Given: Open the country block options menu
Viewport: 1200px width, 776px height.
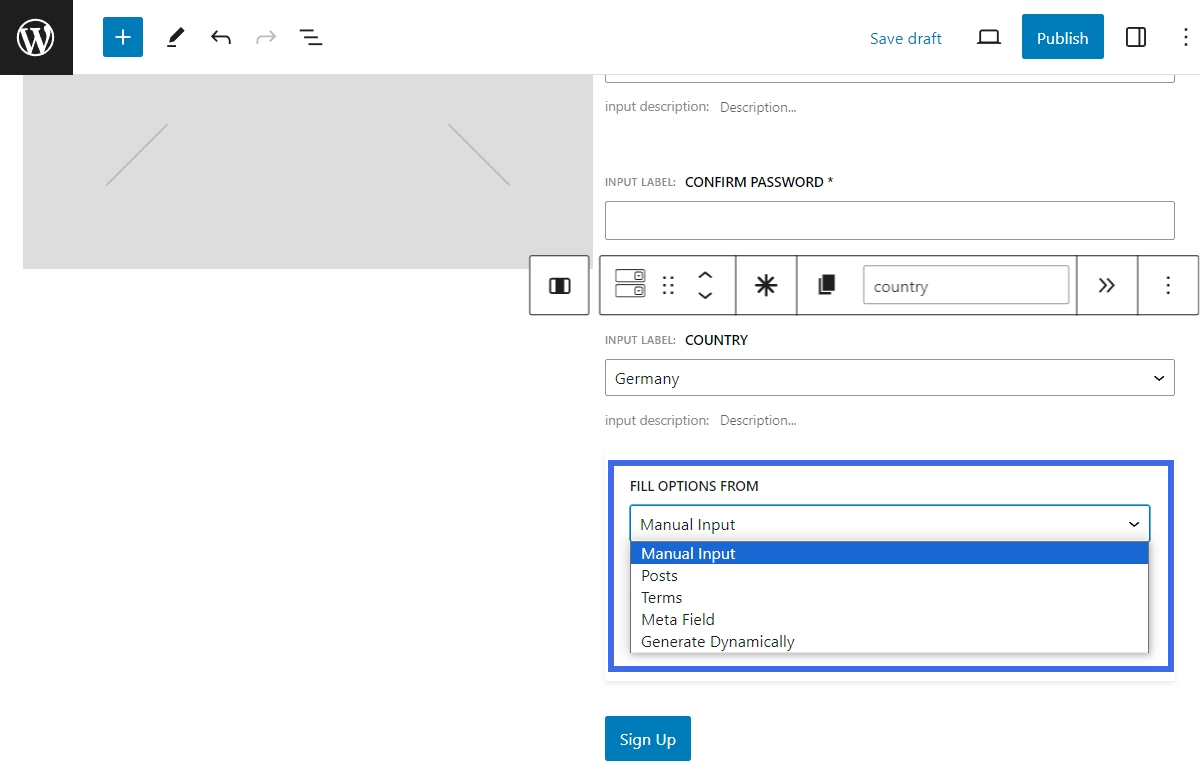Looking at the screenshot, I should click(1168, 286).
